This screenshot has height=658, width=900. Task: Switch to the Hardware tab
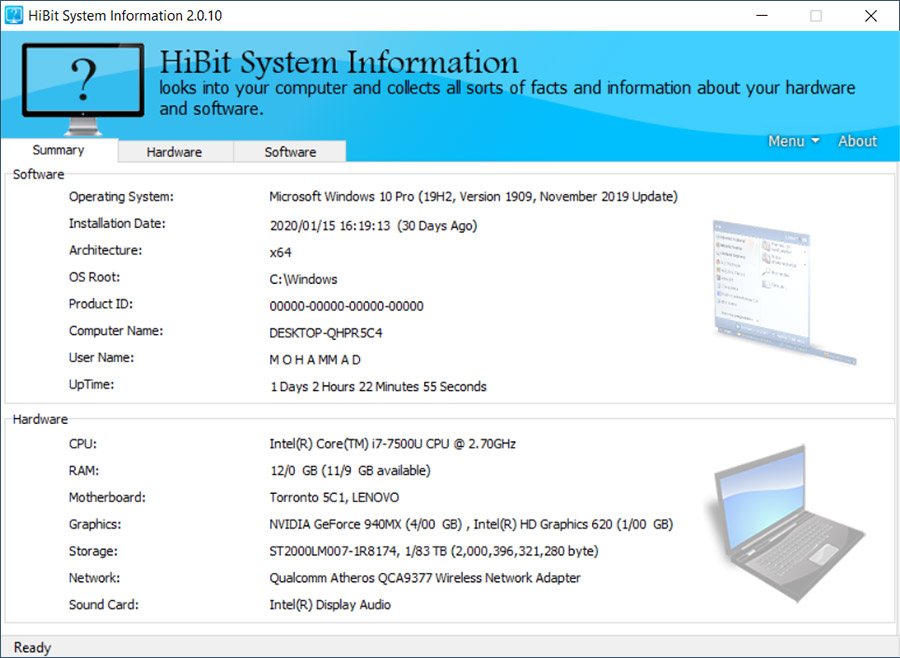click(x=174, y=152)
